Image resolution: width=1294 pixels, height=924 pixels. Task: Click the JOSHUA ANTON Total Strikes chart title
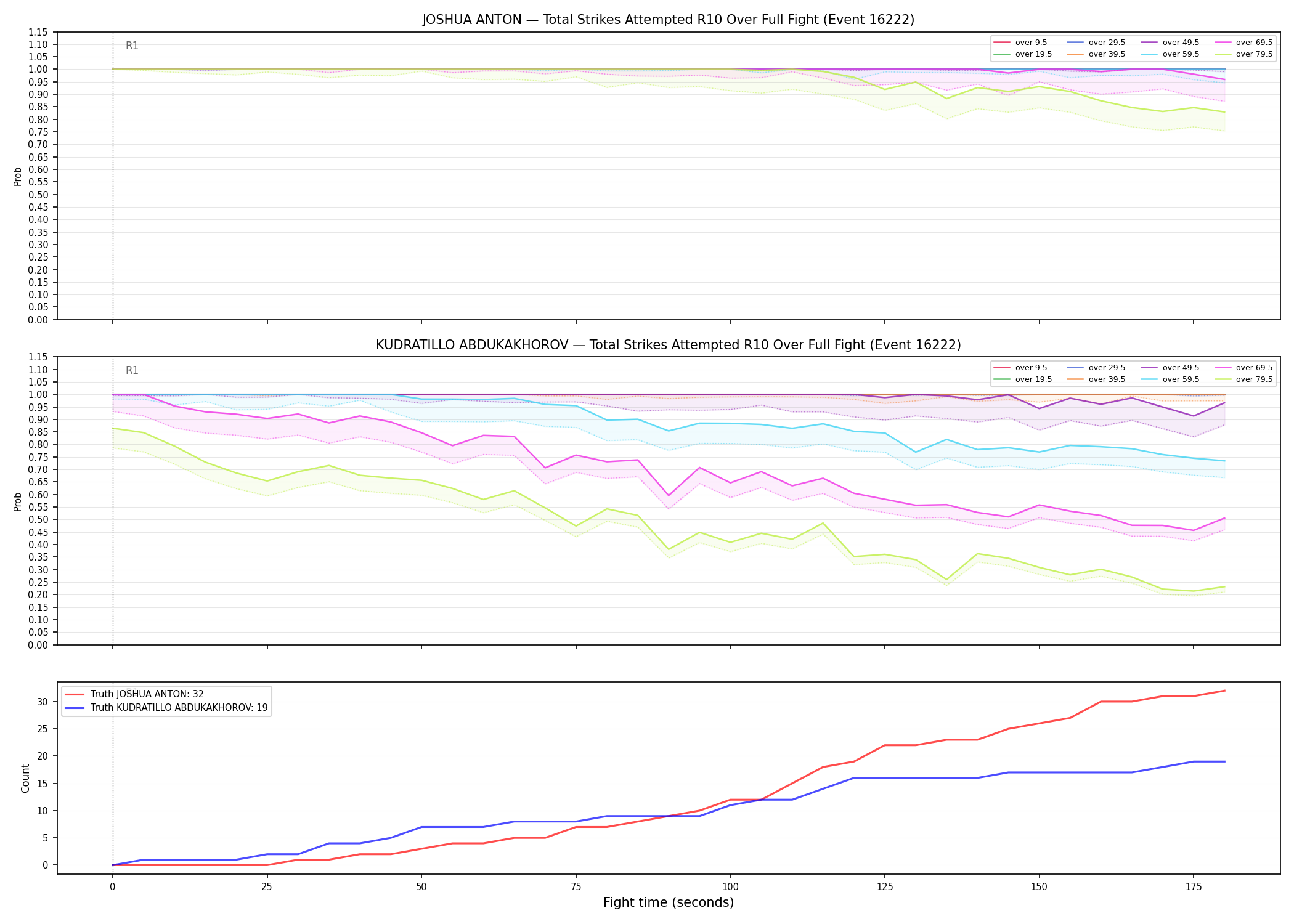pyautogui.click(x=668, y=20)
